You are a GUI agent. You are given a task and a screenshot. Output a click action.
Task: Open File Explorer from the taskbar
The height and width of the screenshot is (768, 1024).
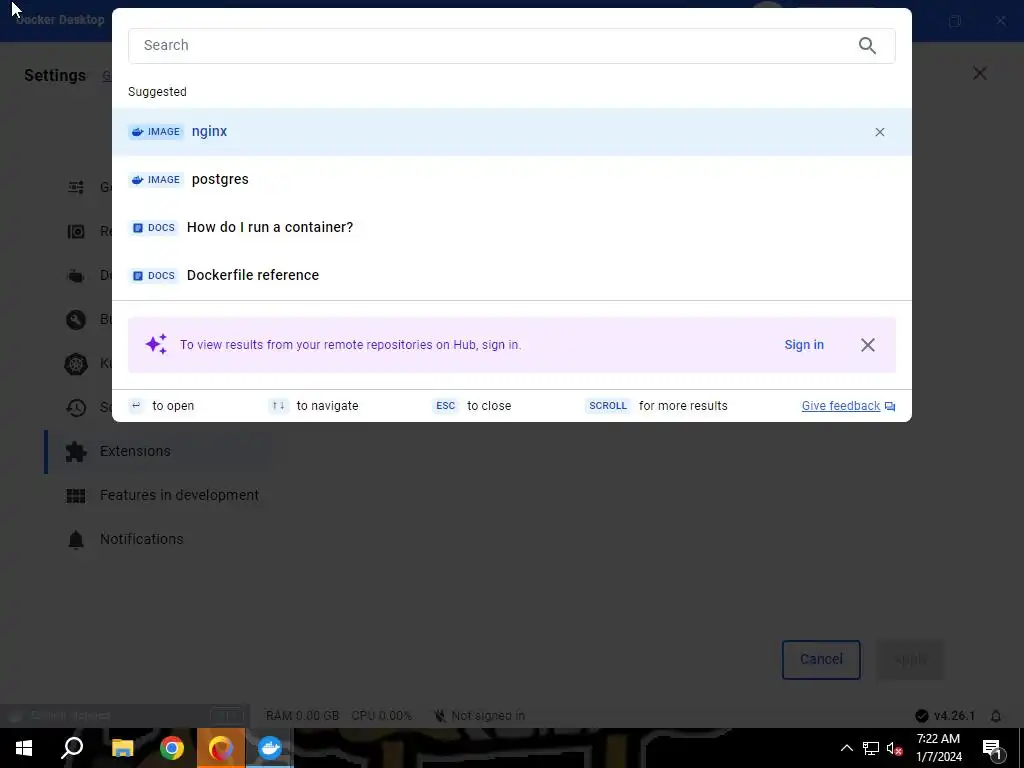122,748
